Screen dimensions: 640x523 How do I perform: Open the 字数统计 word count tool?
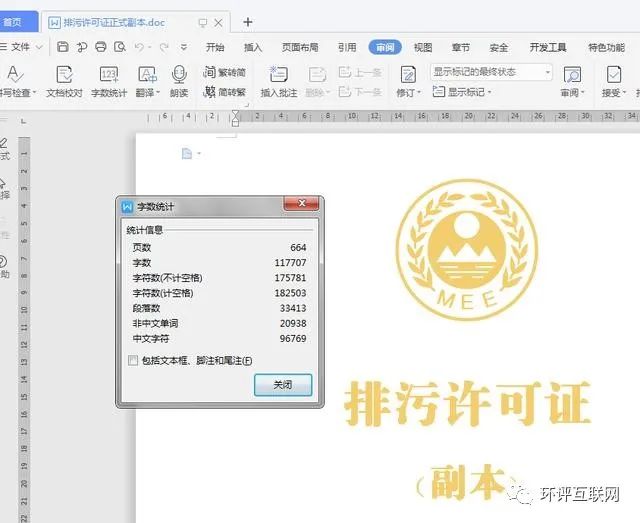click(109, 81)
